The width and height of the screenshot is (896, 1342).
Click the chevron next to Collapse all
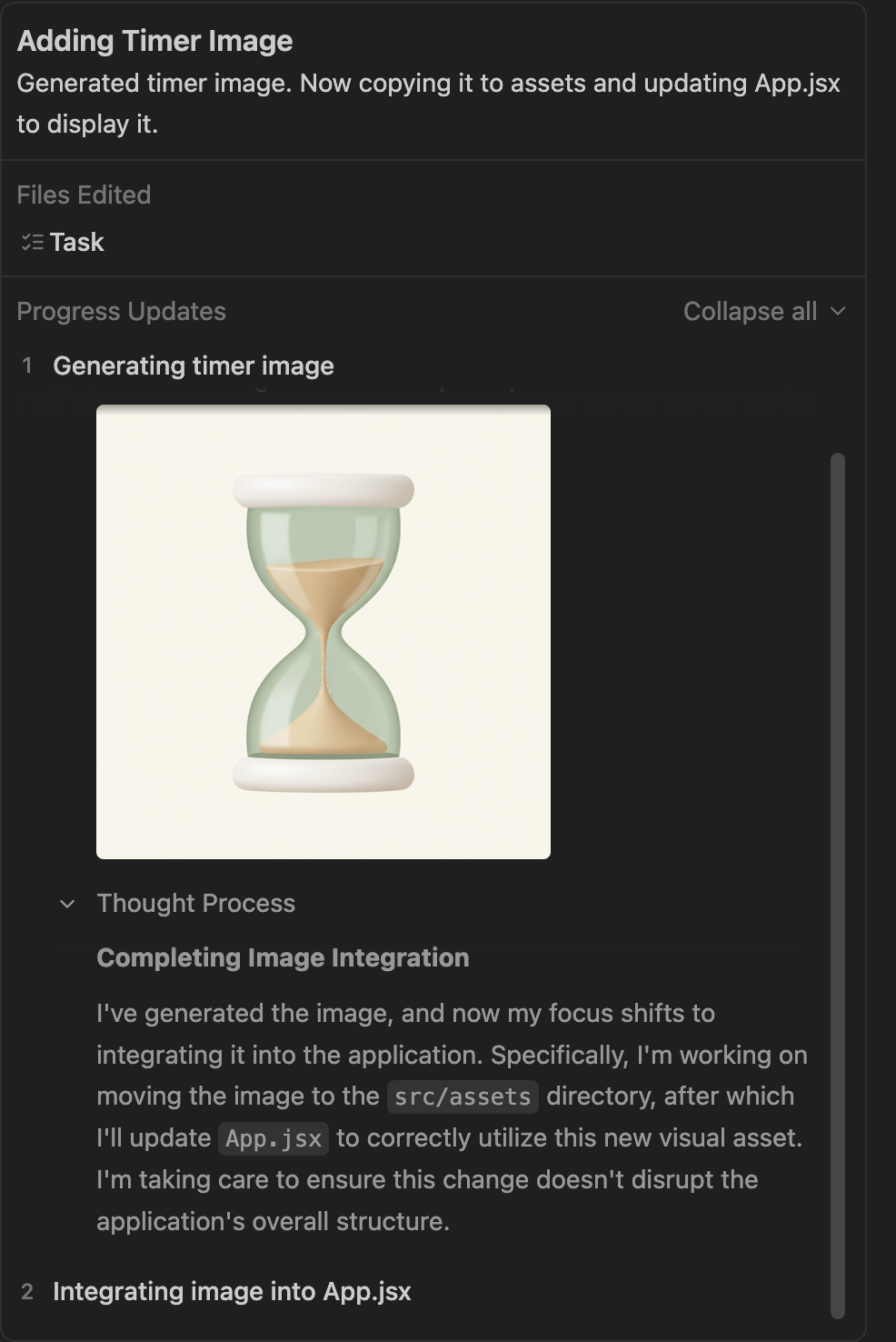point(838,312)
